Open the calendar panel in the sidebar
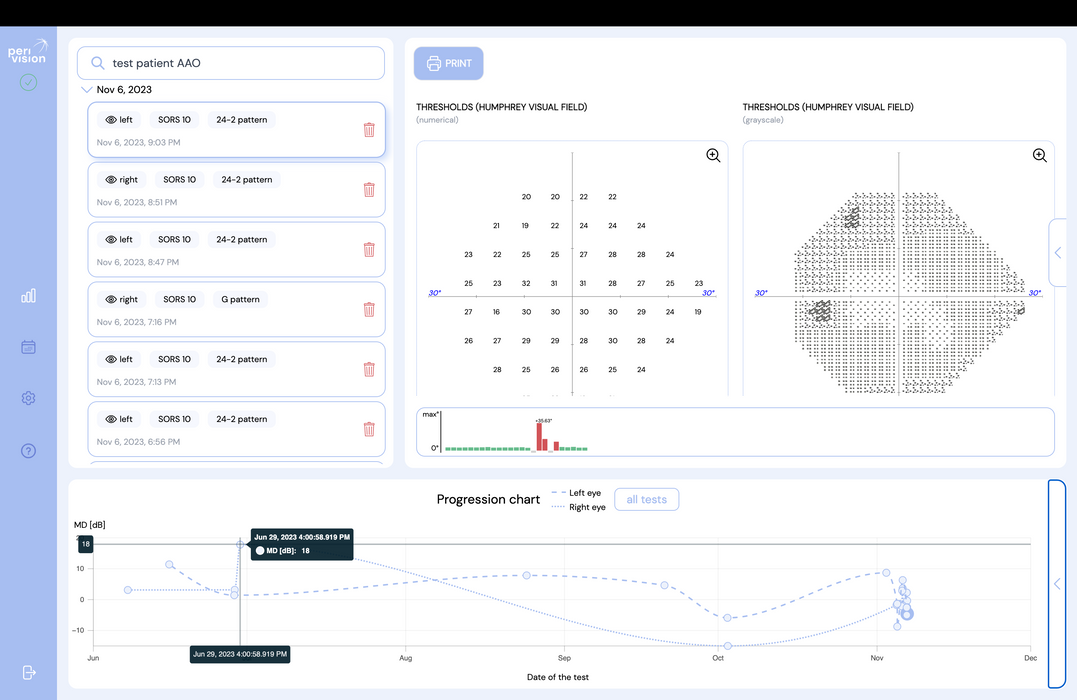The width and height of the screenshot is (1077, 700). tap(28, 347)
